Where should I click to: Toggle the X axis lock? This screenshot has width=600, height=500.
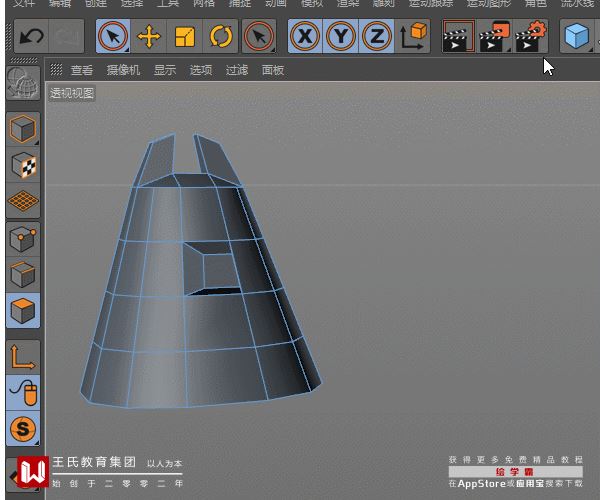tap(305, 36)
